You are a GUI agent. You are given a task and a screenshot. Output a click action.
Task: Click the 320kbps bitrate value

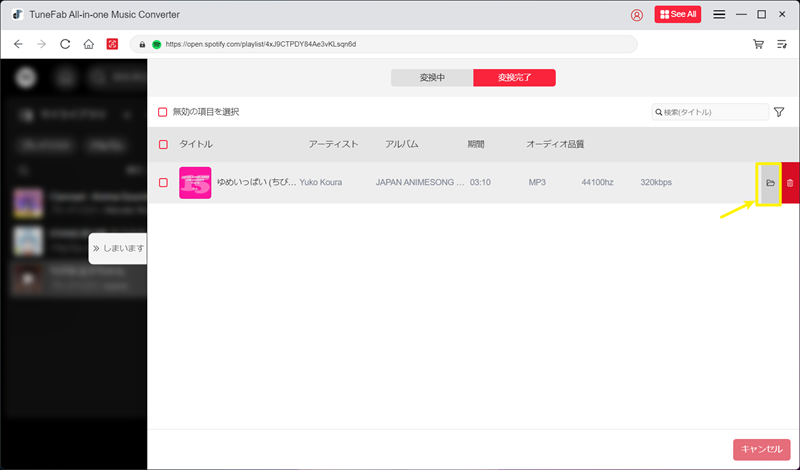[656, 182]
